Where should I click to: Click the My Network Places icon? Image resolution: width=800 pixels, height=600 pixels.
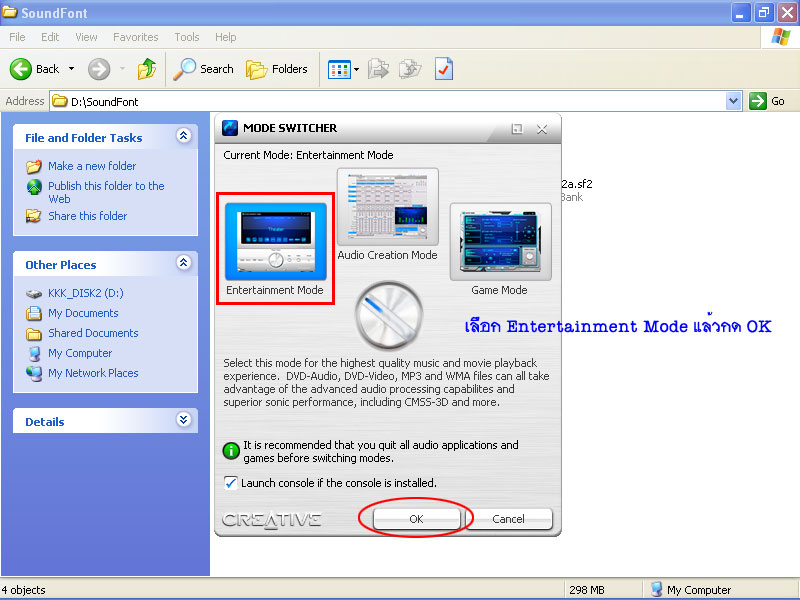[x=34, y=373]
